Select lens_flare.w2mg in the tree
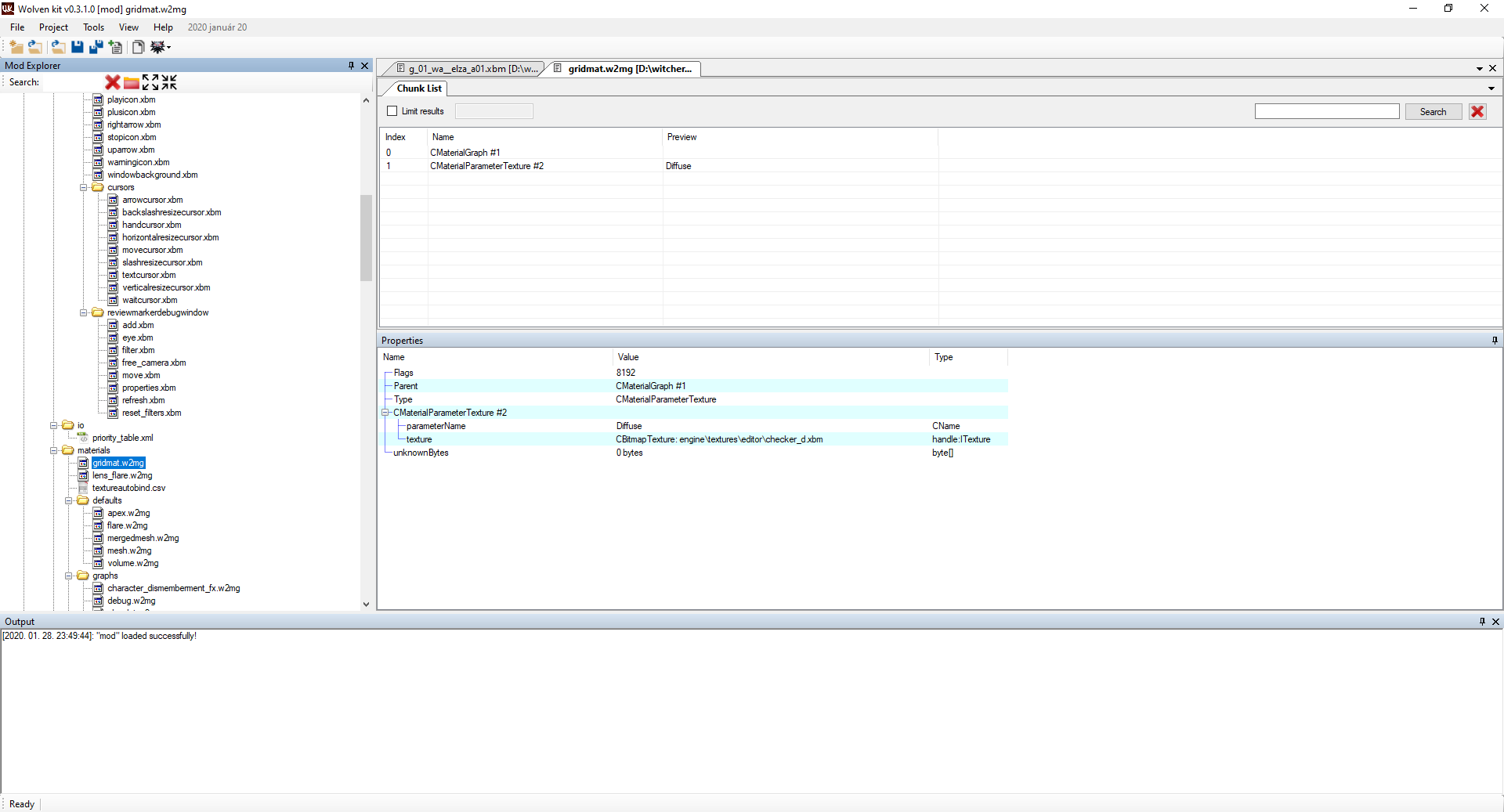Screen dimensions: 1504x812 pos(122,476)
